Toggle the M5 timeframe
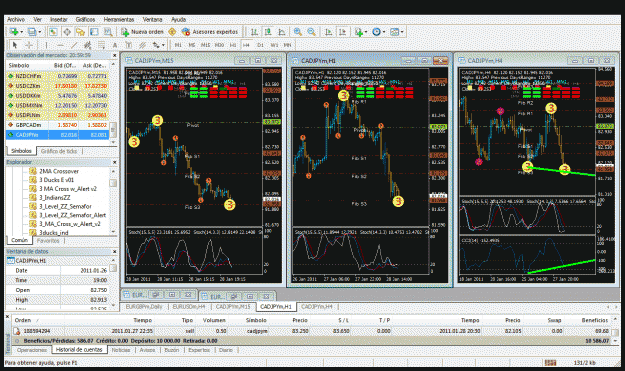This screenshot has width=625, height=371. pos(192,45)
